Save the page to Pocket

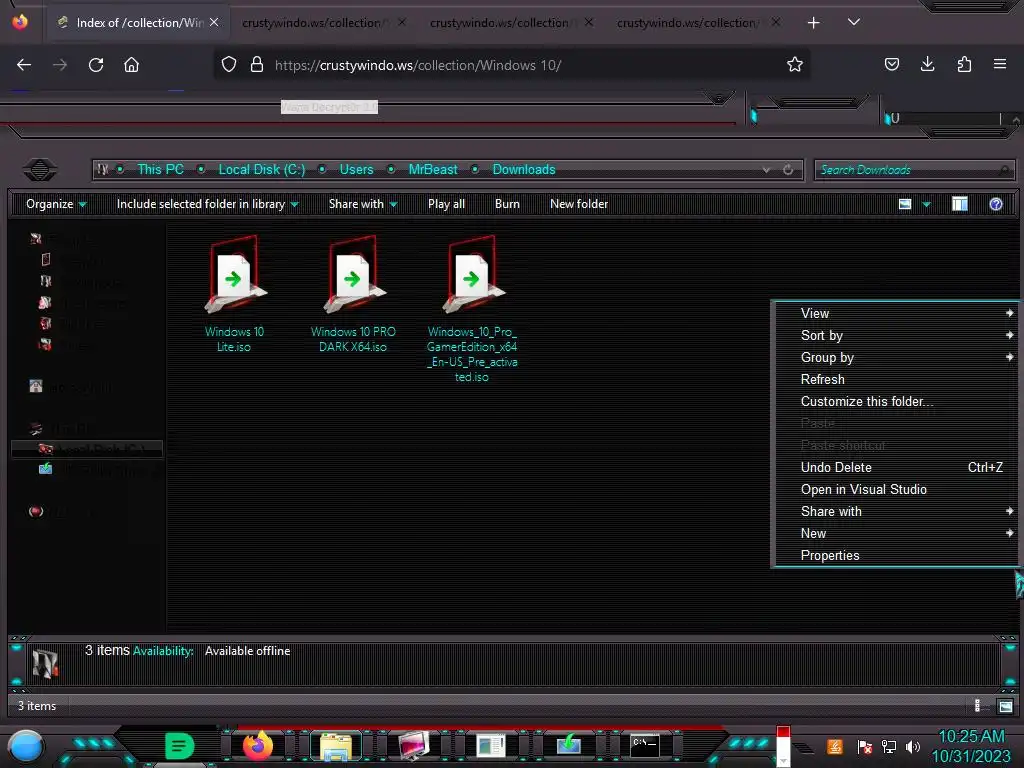[x=891, y=64]
